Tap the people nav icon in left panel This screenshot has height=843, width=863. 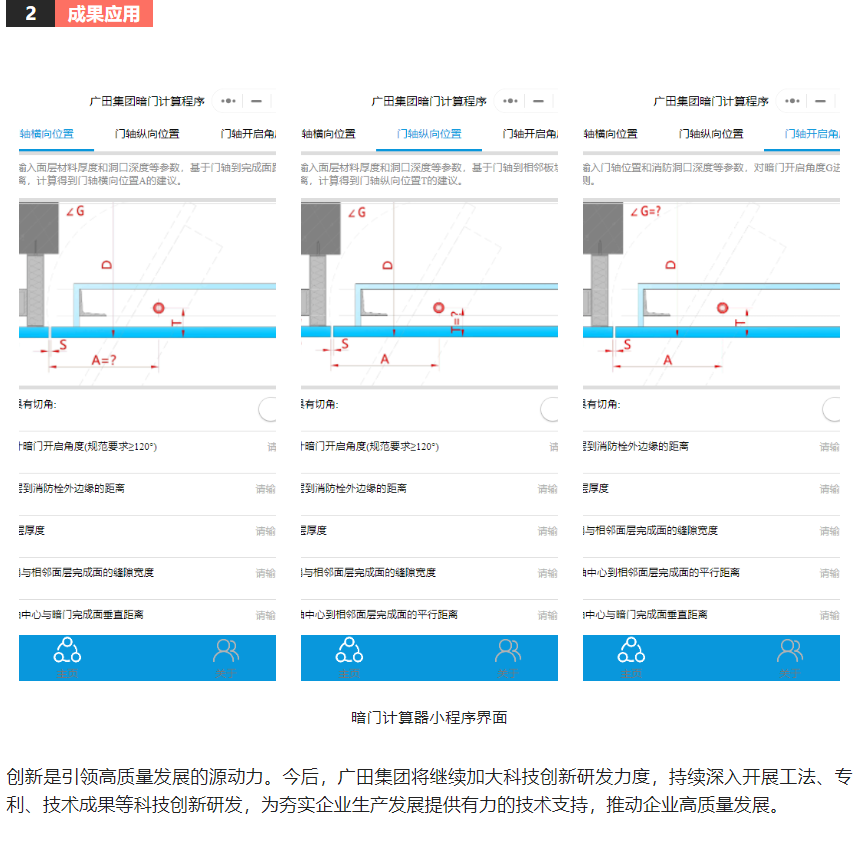pos(227,652)
